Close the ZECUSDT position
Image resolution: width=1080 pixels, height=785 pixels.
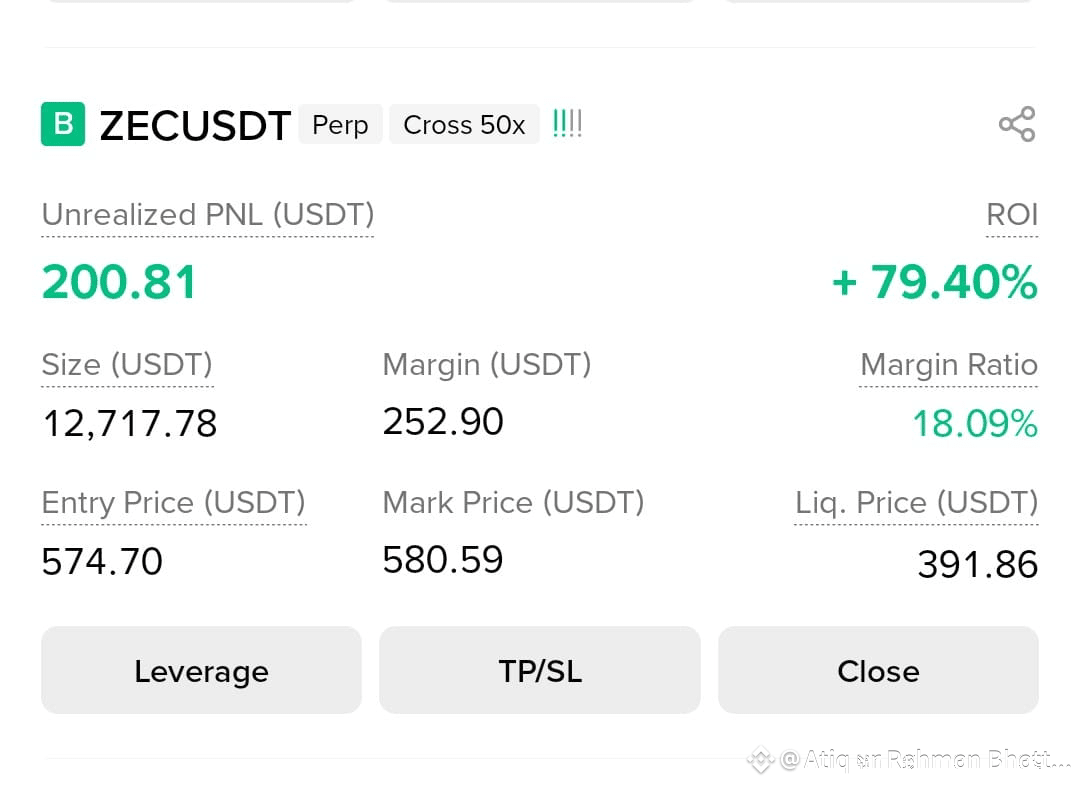[x=878, y=670]
